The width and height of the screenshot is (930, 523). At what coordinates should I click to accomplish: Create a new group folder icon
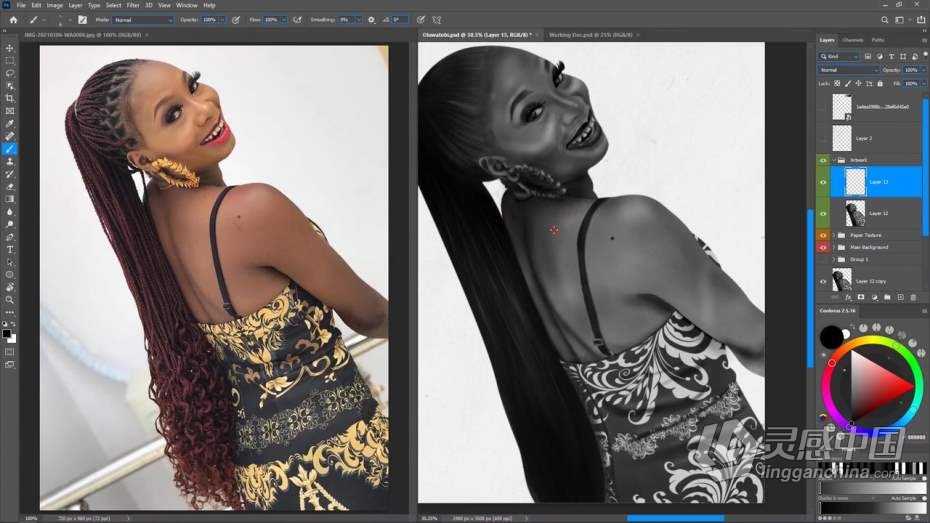[887, 297]
